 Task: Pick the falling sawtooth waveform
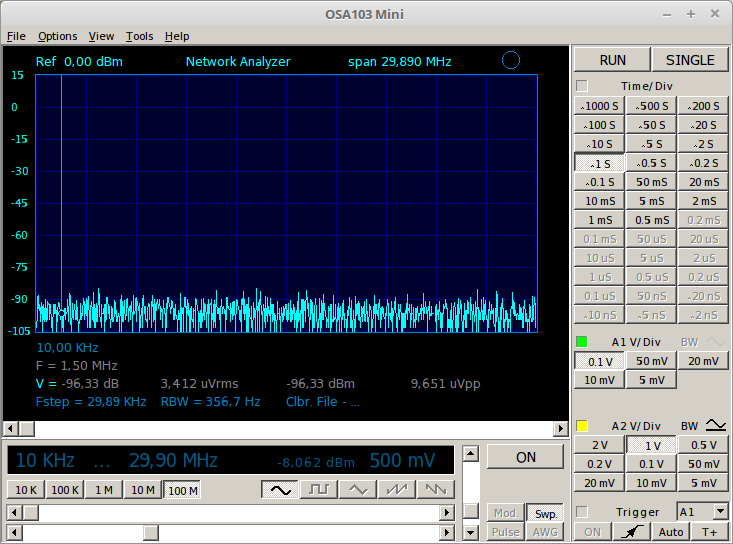[433, 490]
